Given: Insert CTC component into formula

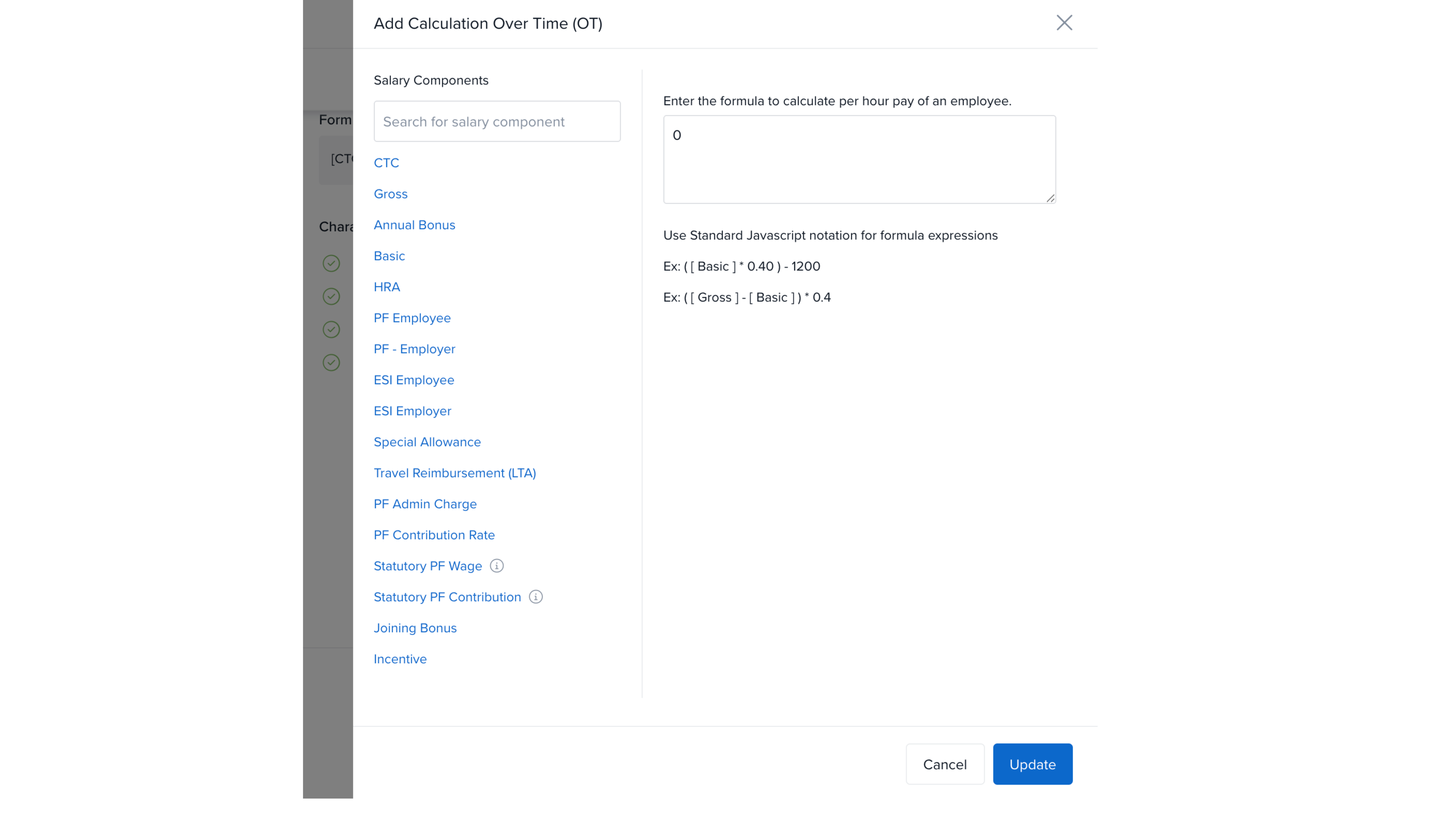Looking at the screenshot, I should (386, 163).
